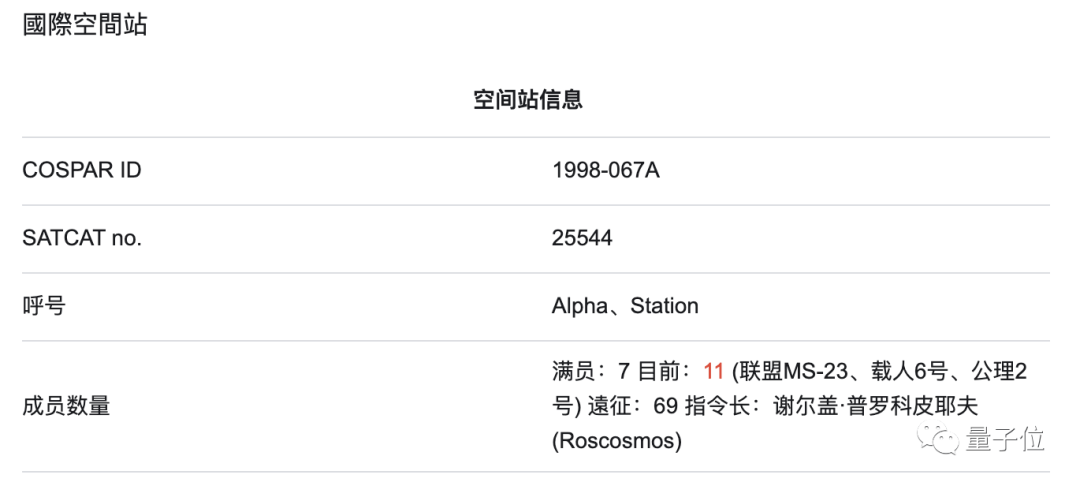
Task: Click the callsign text Alpha、Station
Action: tap(625, 306)
